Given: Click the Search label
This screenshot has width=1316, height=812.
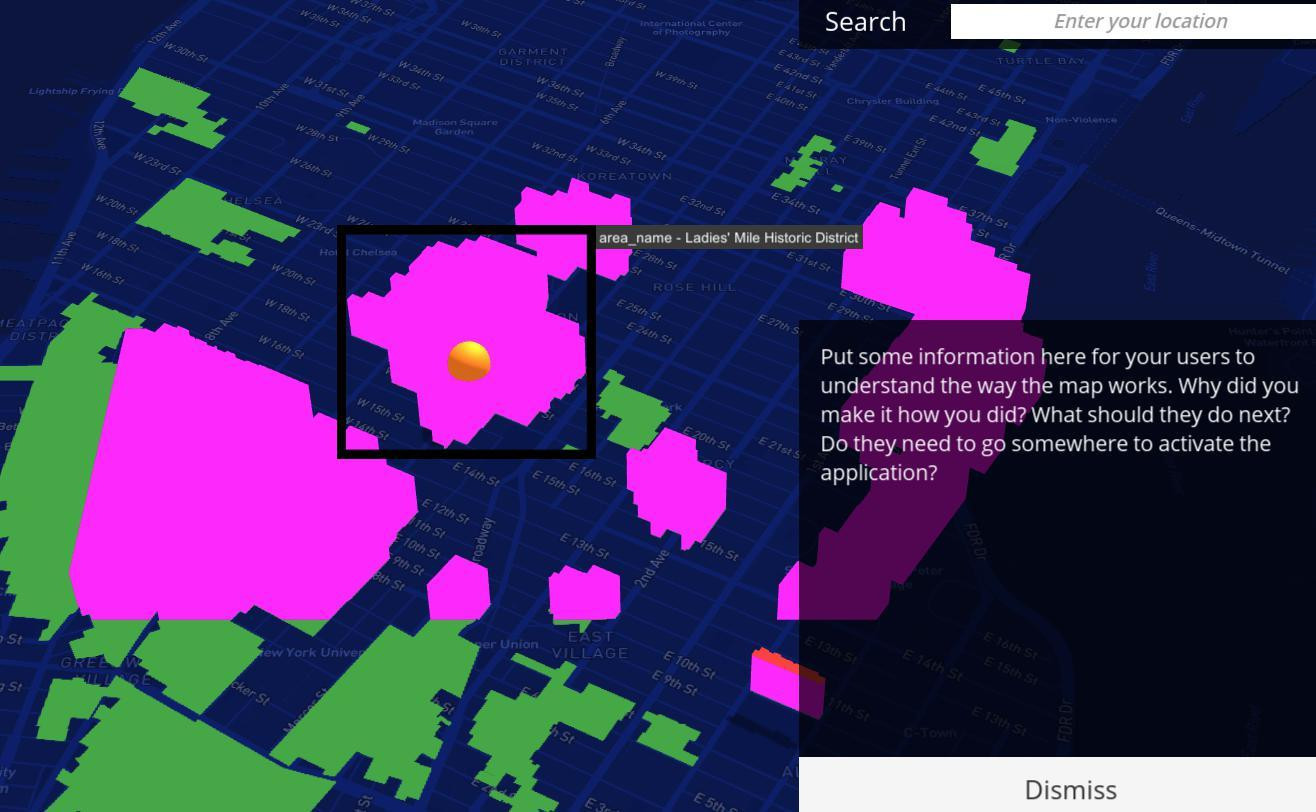Looking at the screenshot, I should [865, 22].
